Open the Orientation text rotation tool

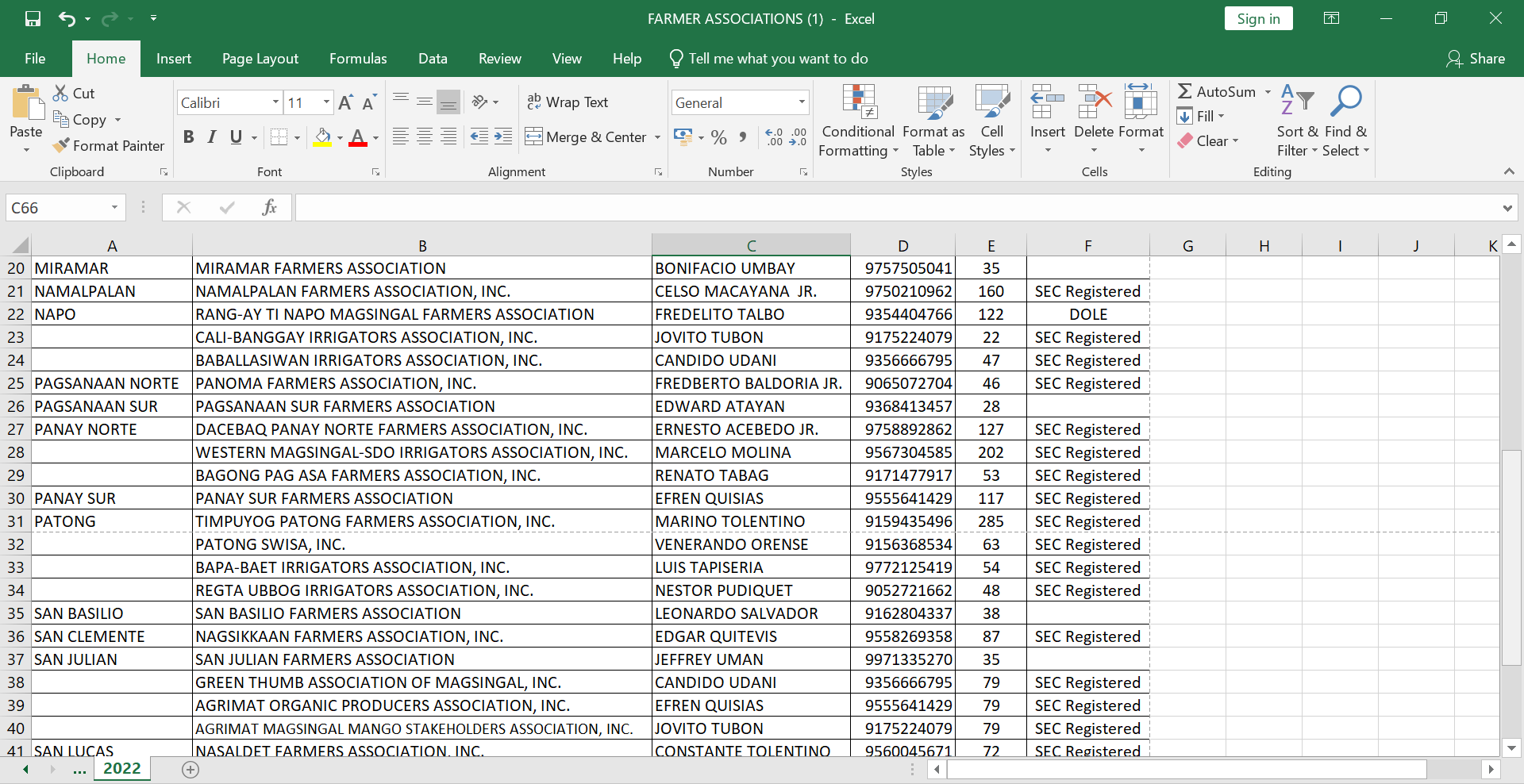(479, 102)
